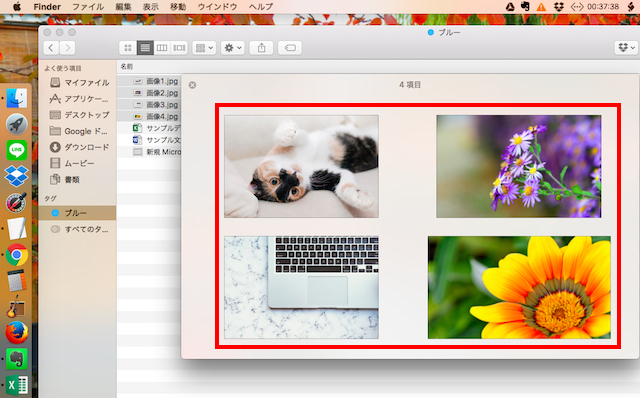This screenshot has width=640, height=398.
Task: Go back with the Finder back arrow
Action: click(x=51, y=48)
